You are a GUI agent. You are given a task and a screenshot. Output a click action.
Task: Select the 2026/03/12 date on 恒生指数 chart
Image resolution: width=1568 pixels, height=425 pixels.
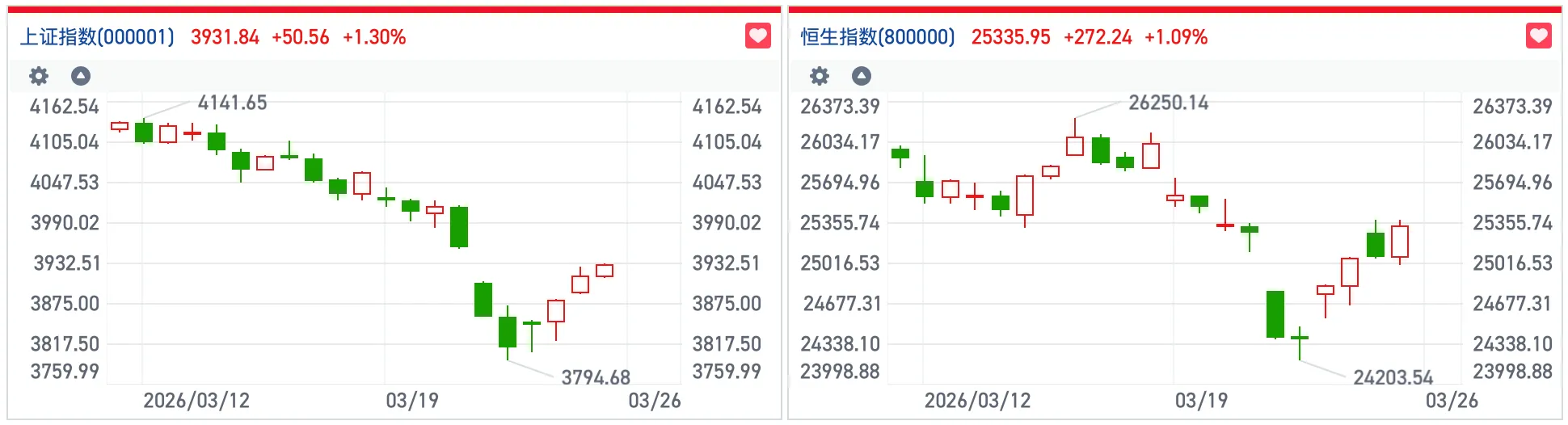click(977, 401)
